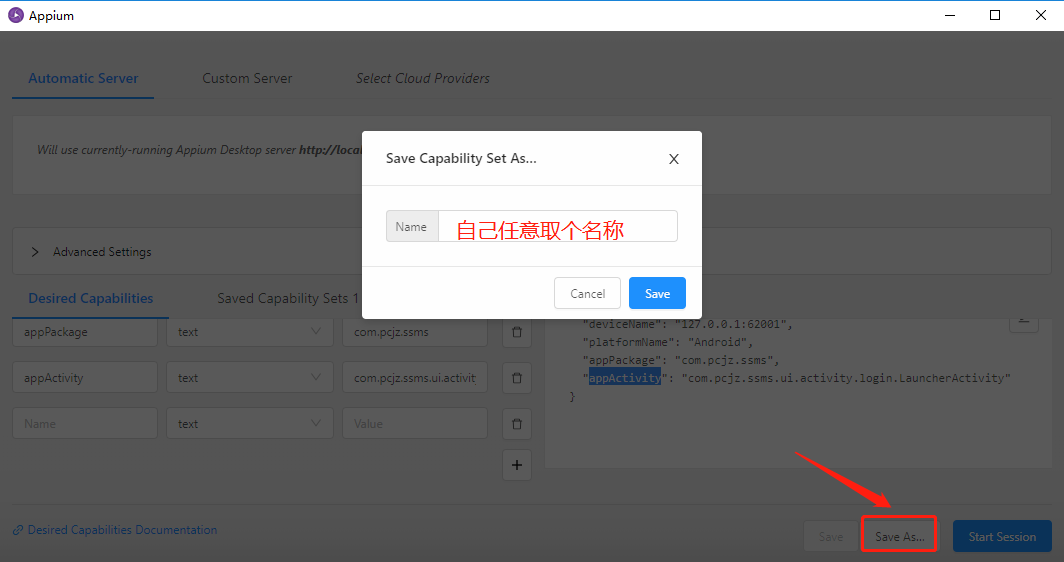
Task: Edit the com.pcjz.ssms value field
Action: pos(415,332)
